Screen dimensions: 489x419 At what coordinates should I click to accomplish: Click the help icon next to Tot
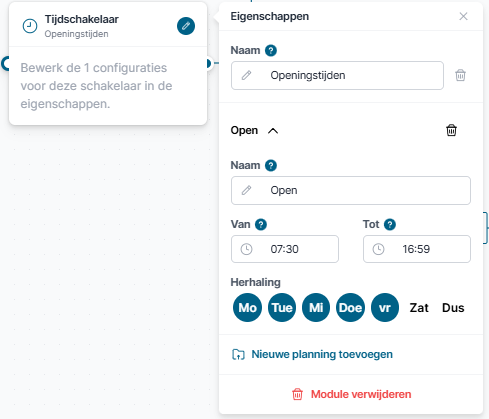390,225
